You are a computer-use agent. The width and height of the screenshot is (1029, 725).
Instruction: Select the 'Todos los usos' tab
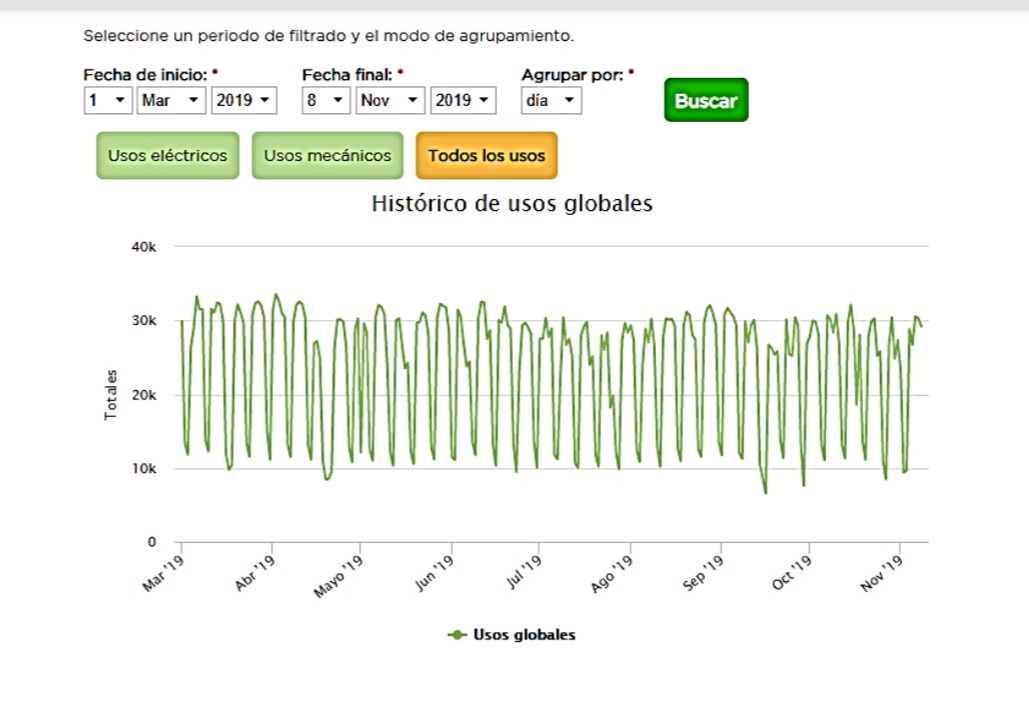tap(486, 155)
